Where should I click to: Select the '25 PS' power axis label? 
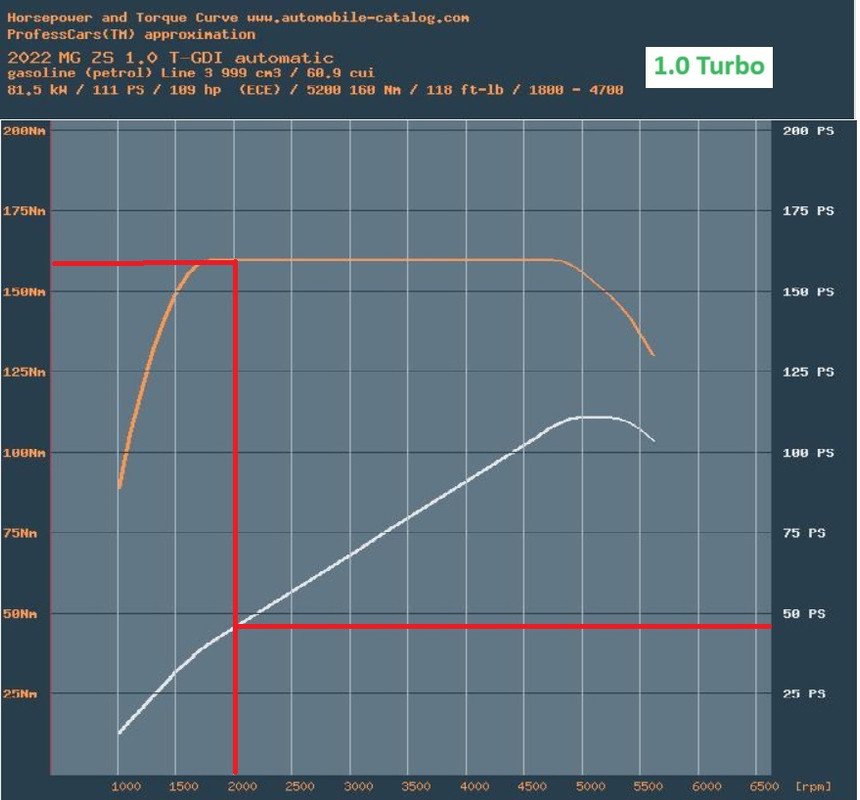804,694
